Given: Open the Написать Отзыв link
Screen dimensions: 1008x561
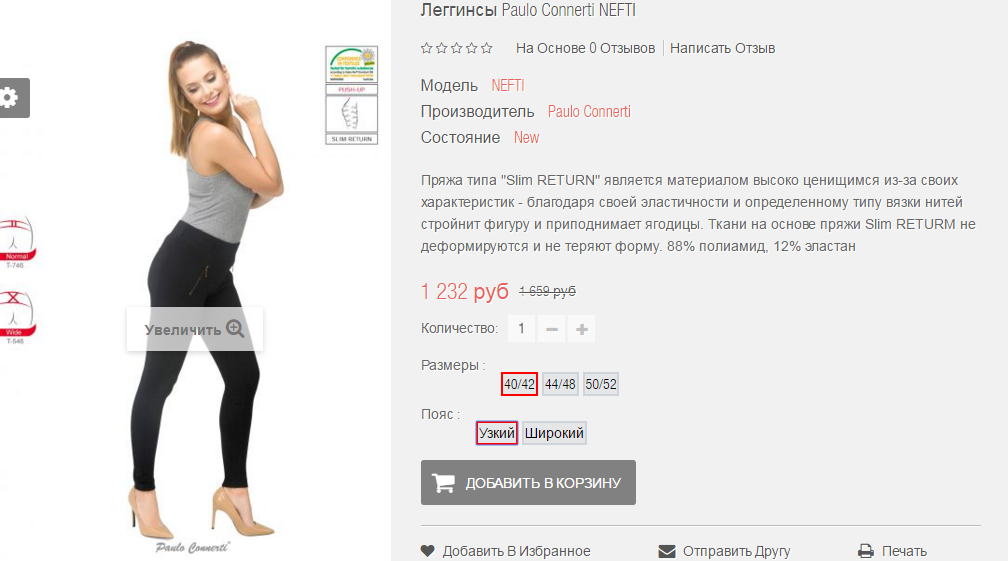Looking at the screenshot, I should coord(723,48).
